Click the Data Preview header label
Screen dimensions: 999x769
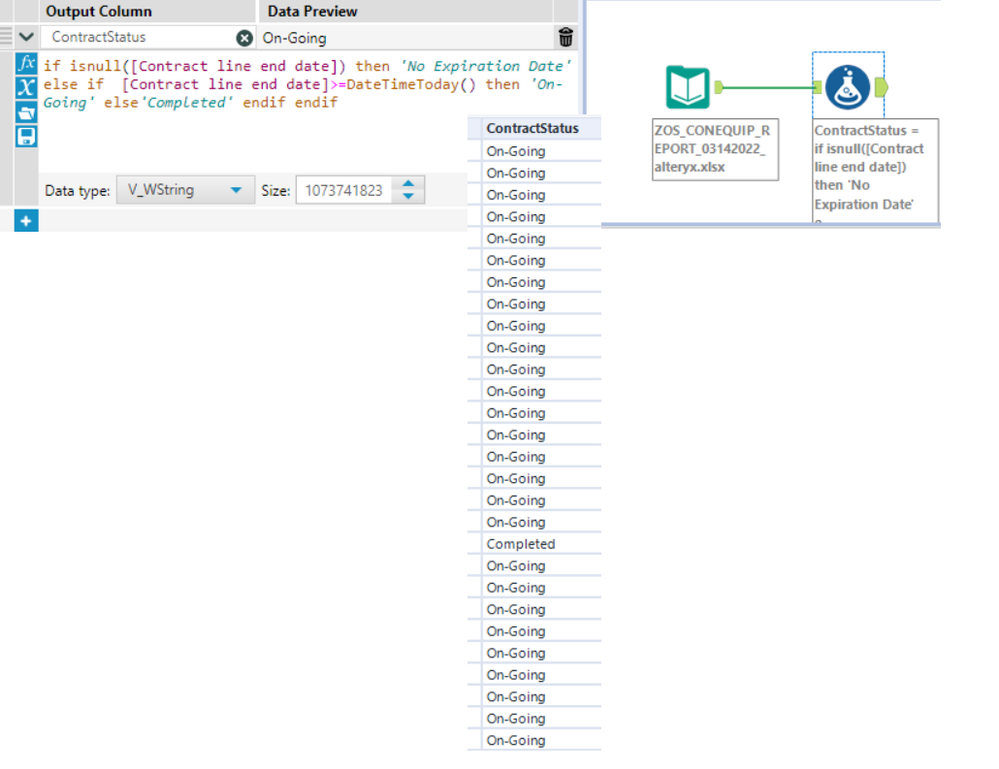point(312,11)
